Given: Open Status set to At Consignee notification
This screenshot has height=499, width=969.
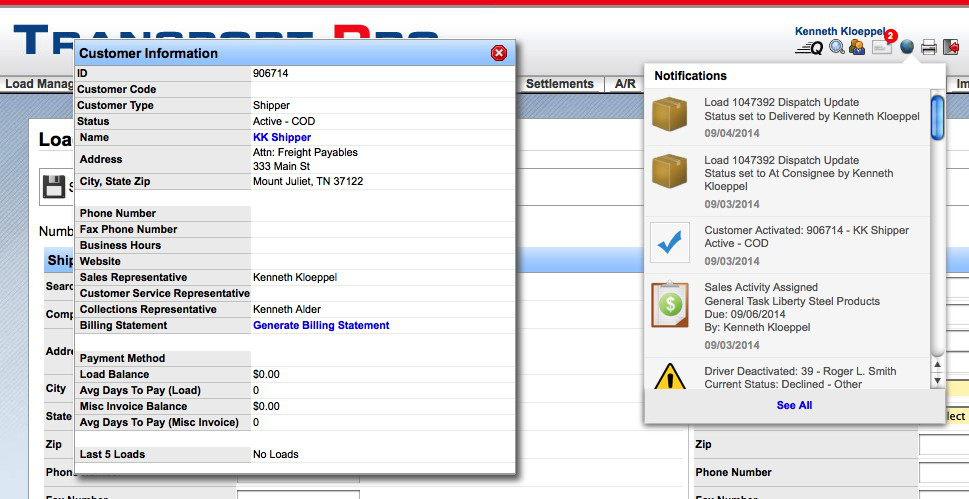Looking at the screenshot, I should 798,180.
